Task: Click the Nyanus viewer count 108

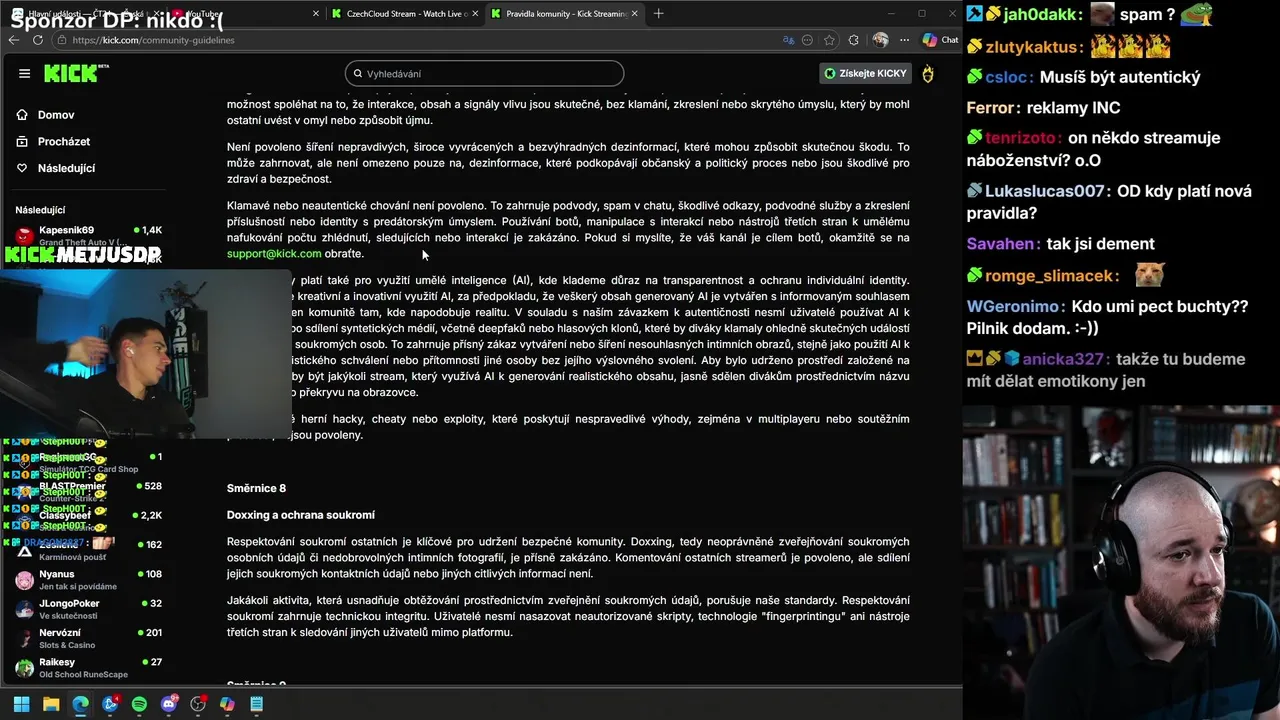Action: pos(152,574)
